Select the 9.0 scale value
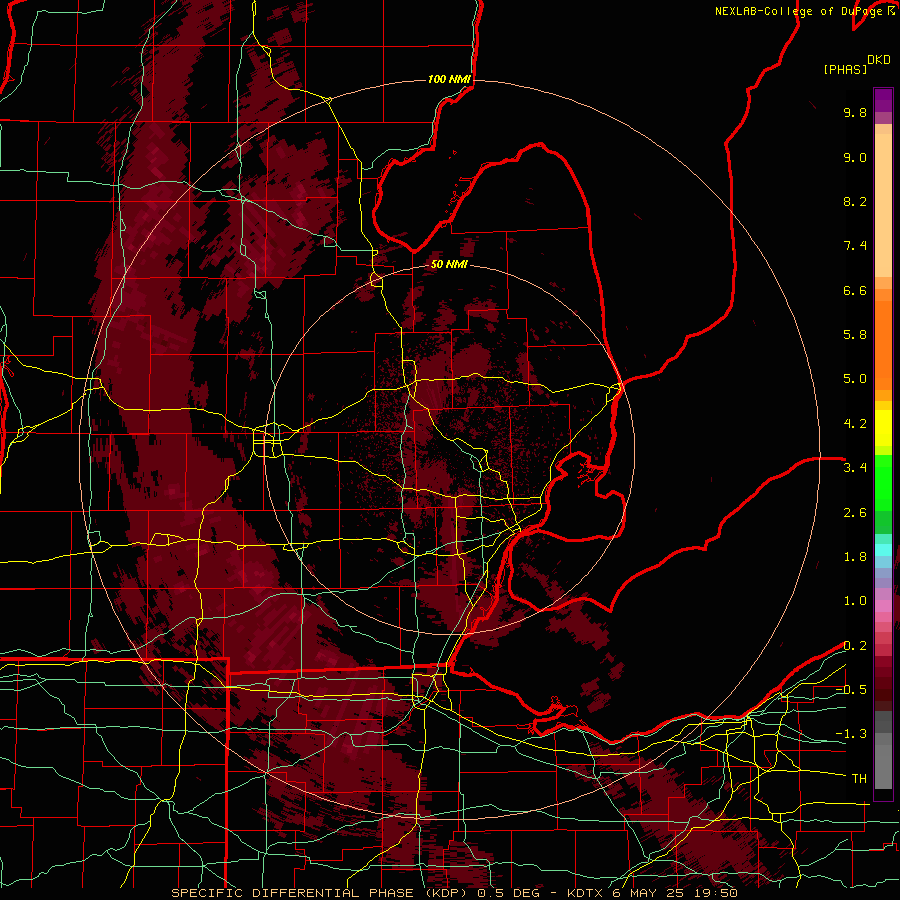900x900 pixels. 855,157
